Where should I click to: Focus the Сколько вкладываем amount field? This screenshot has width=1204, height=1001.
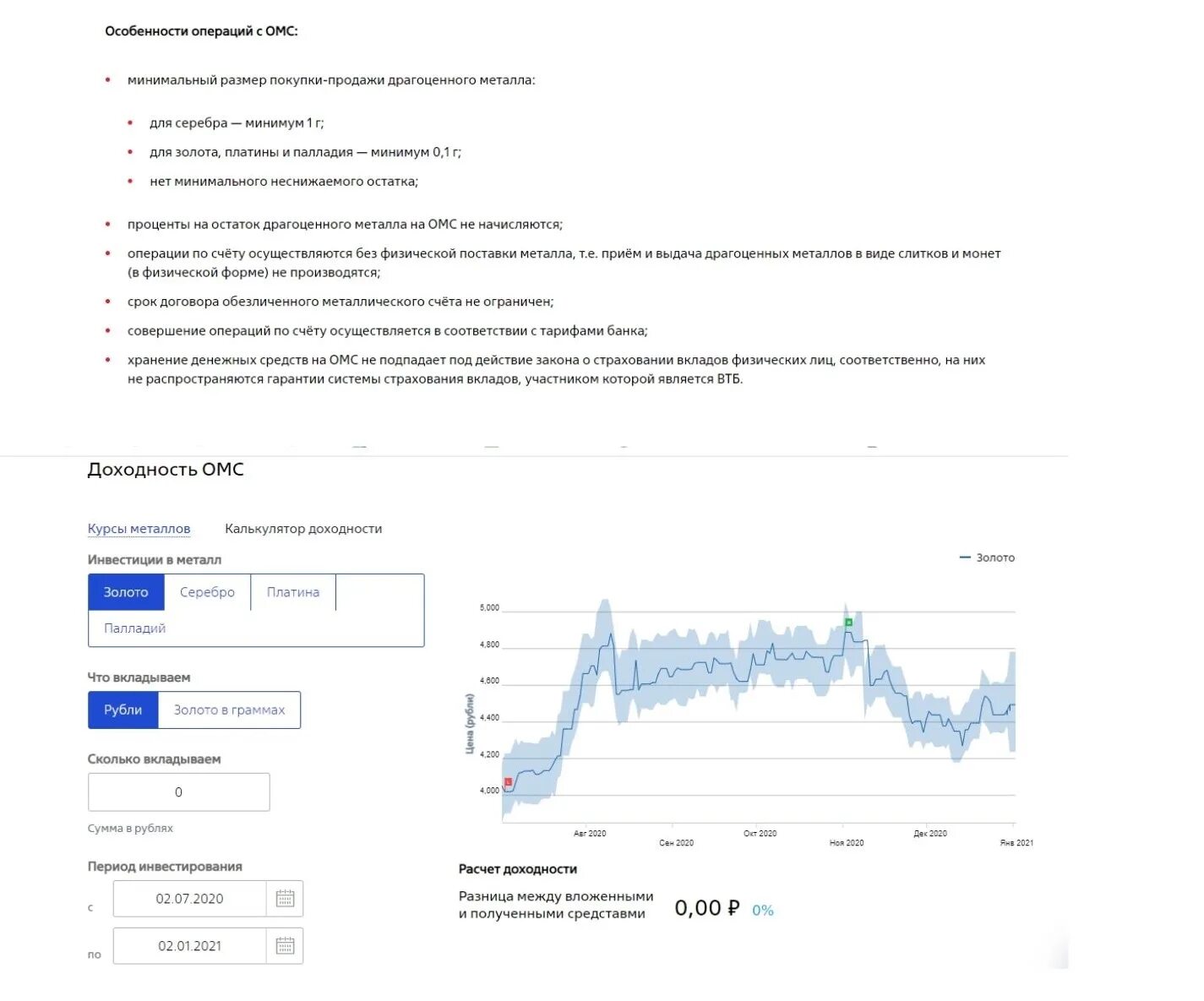(179, 792)
